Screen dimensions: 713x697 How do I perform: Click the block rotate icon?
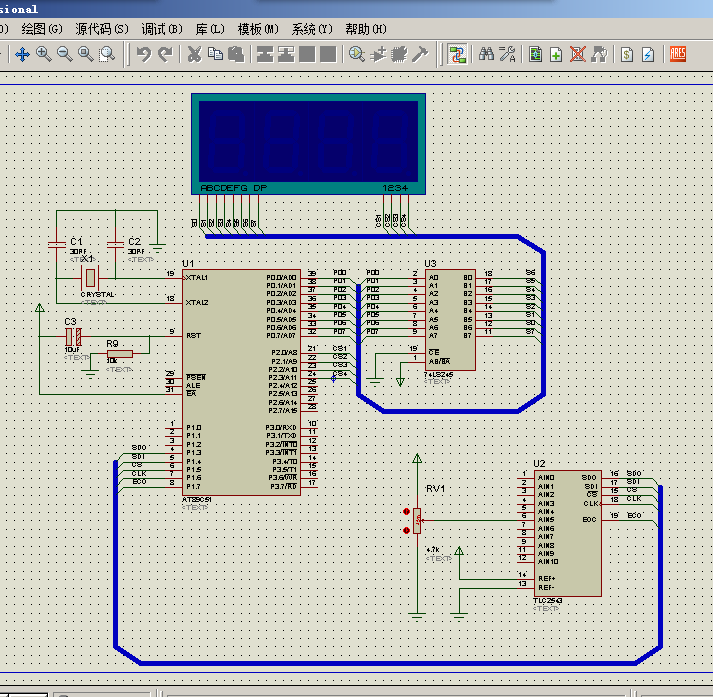click(x=307, y=55)
